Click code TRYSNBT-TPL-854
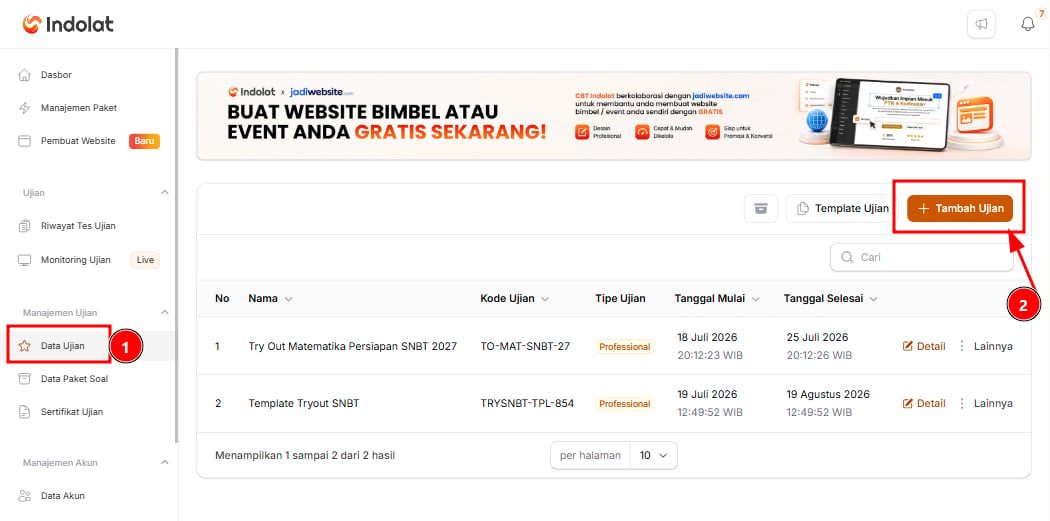This screenshot has height=521, width=1050. point(527,404)
